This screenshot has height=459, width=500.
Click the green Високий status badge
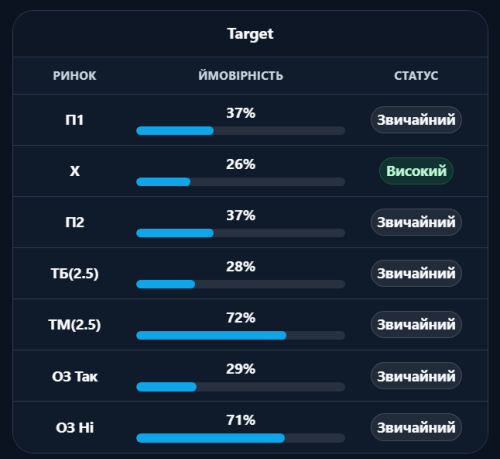click(416, 171)
